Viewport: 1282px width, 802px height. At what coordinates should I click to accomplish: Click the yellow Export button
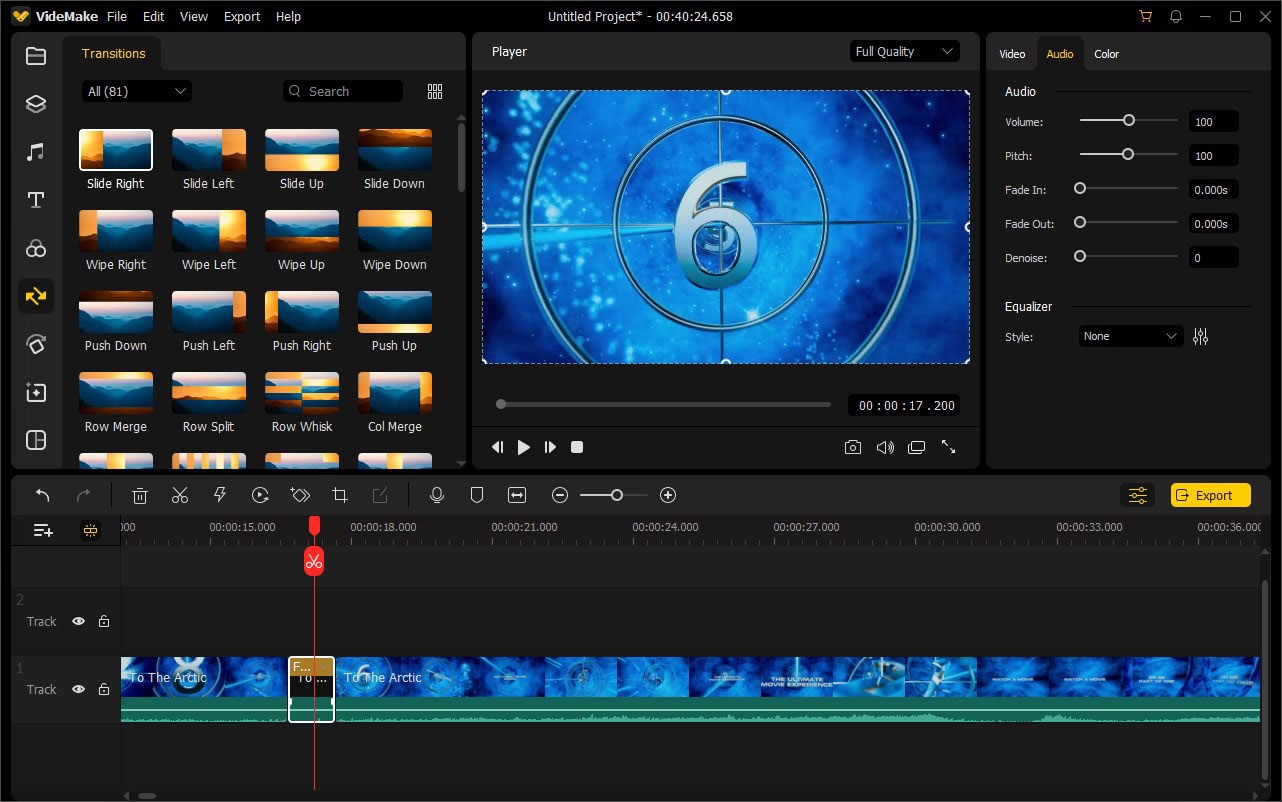tap(1210, 494)
